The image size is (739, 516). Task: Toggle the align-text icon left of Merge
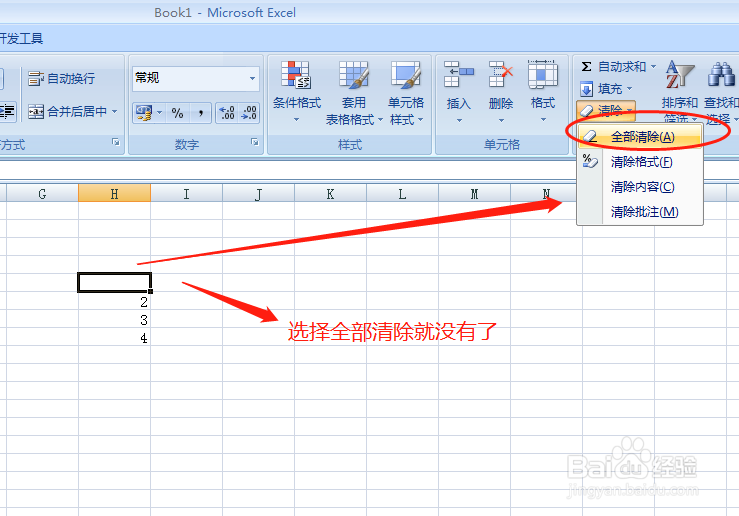8,112
